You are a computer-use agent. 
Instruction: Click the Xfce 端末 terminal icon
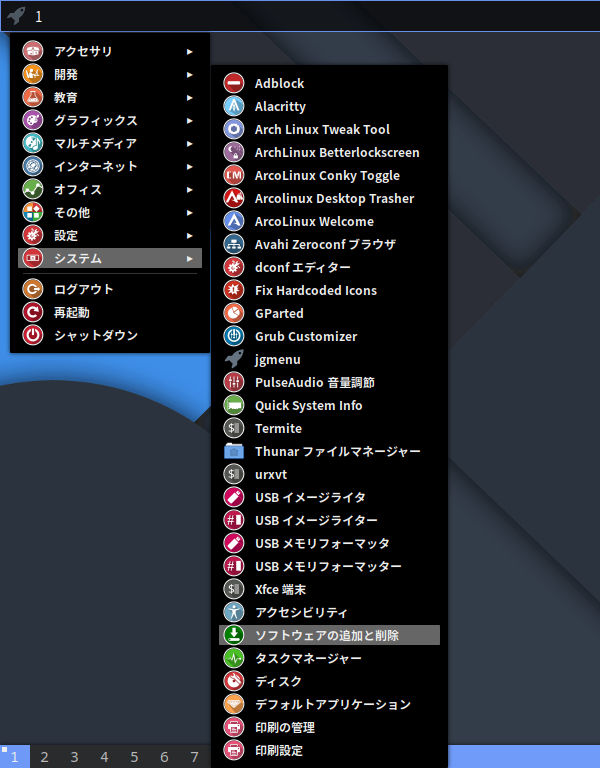234,589
